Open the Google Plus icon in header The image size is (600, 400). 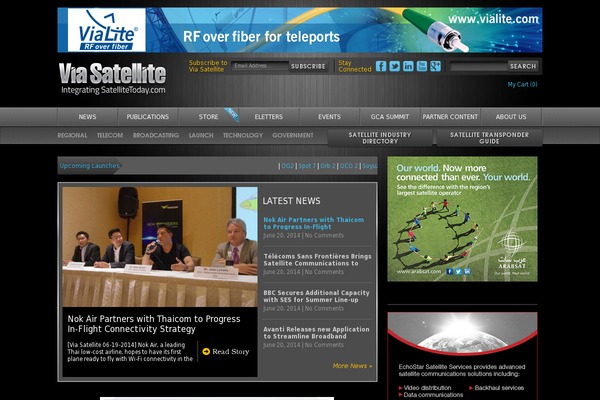click(x=435, y=66)
